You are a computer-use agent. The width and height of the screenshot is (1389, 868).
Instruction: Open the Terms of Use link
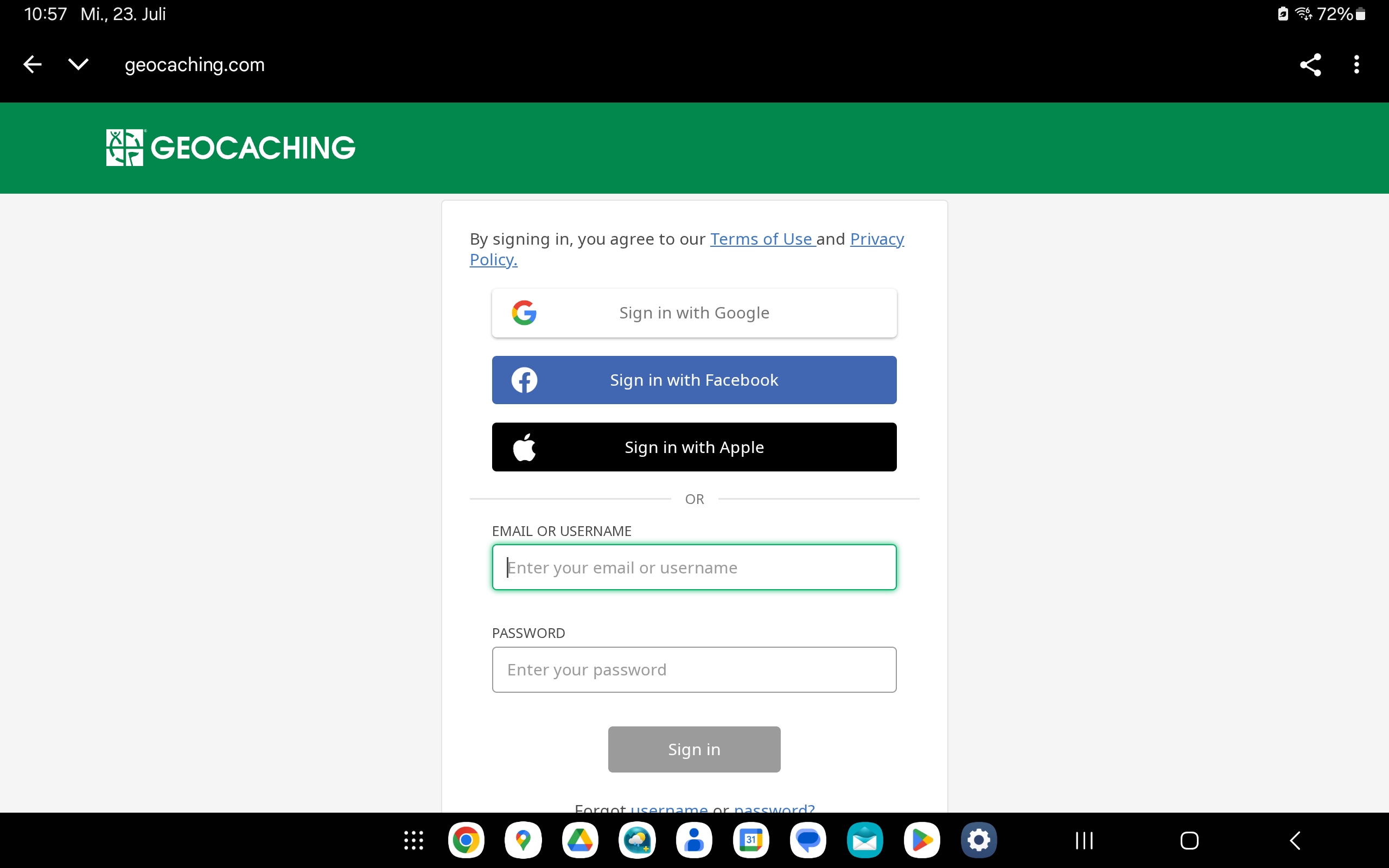click(x=761, y=239)
